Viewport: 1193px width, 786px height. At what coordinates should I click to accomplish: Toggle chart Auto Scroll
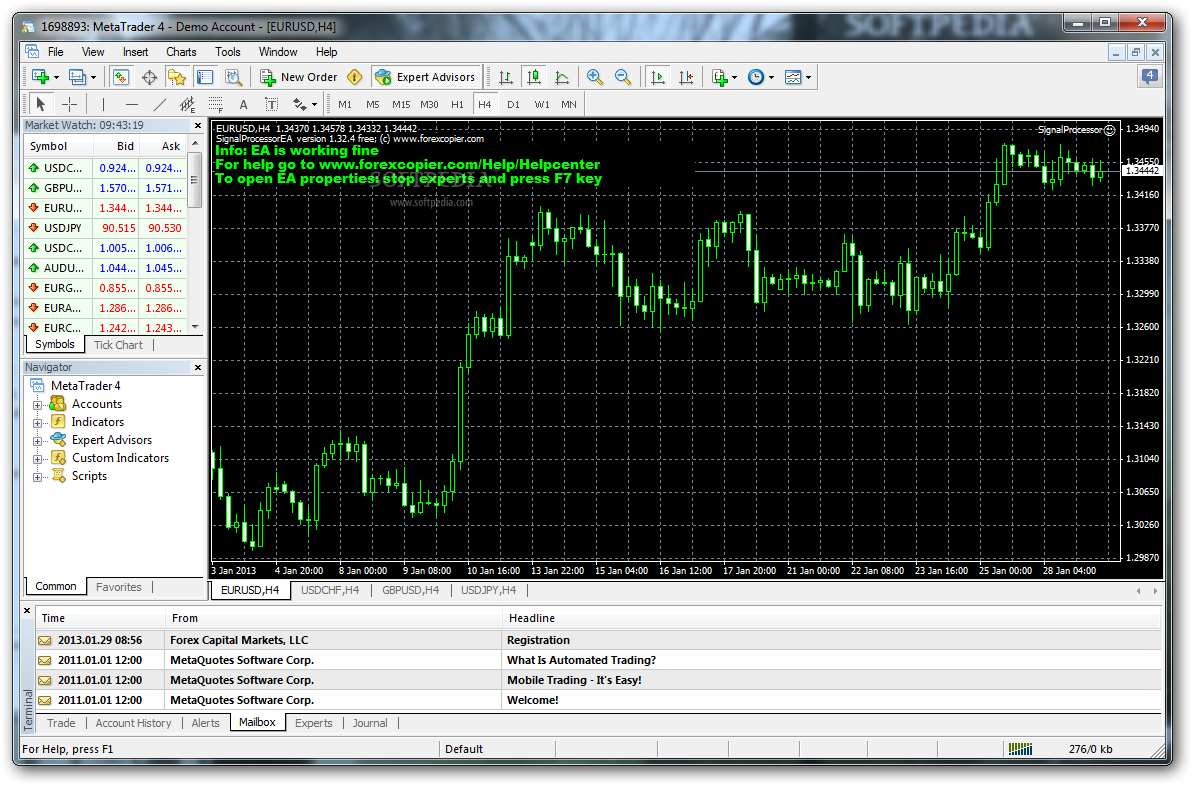(x=658, y=77)
